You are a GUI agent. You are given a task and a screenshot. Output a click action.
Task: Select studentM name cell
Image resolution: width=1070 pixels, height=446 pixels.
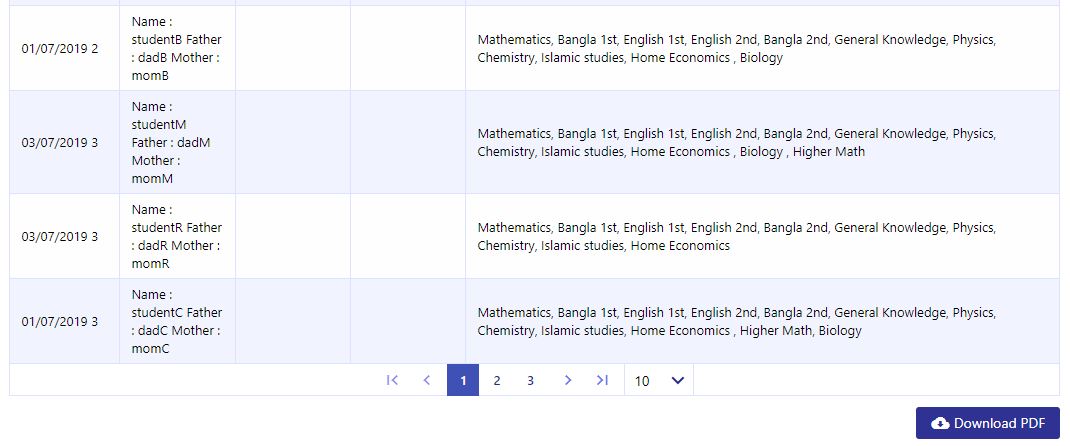tap(177, 143)
